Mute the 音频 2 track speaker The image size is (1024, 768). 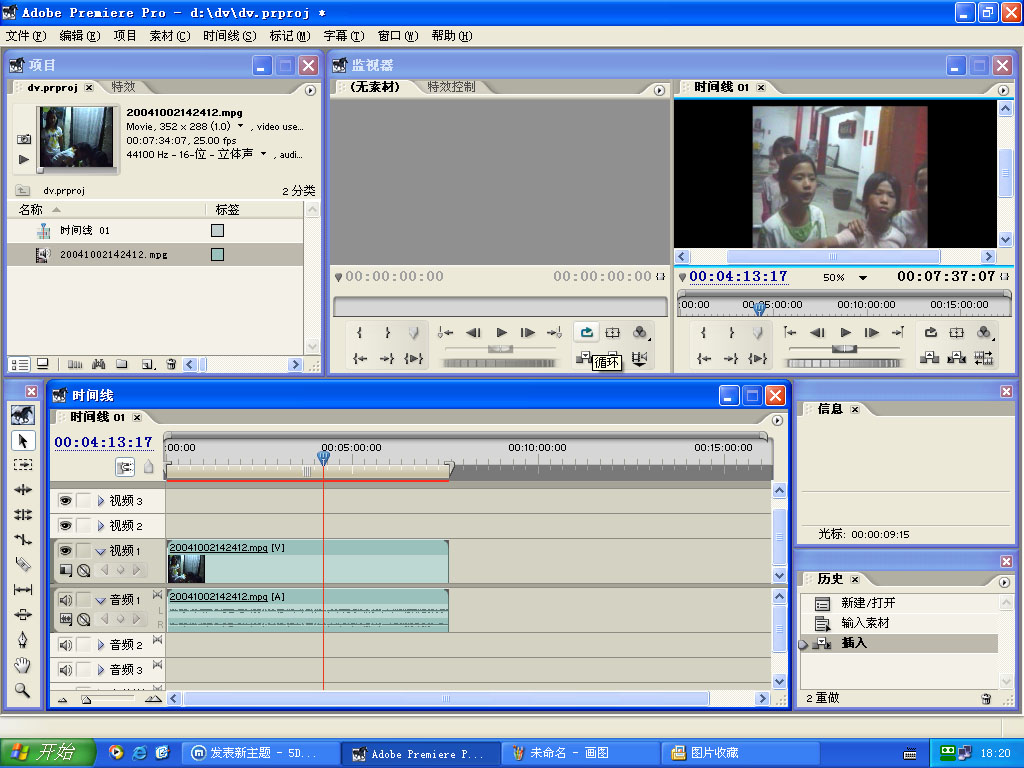point(65,645)
